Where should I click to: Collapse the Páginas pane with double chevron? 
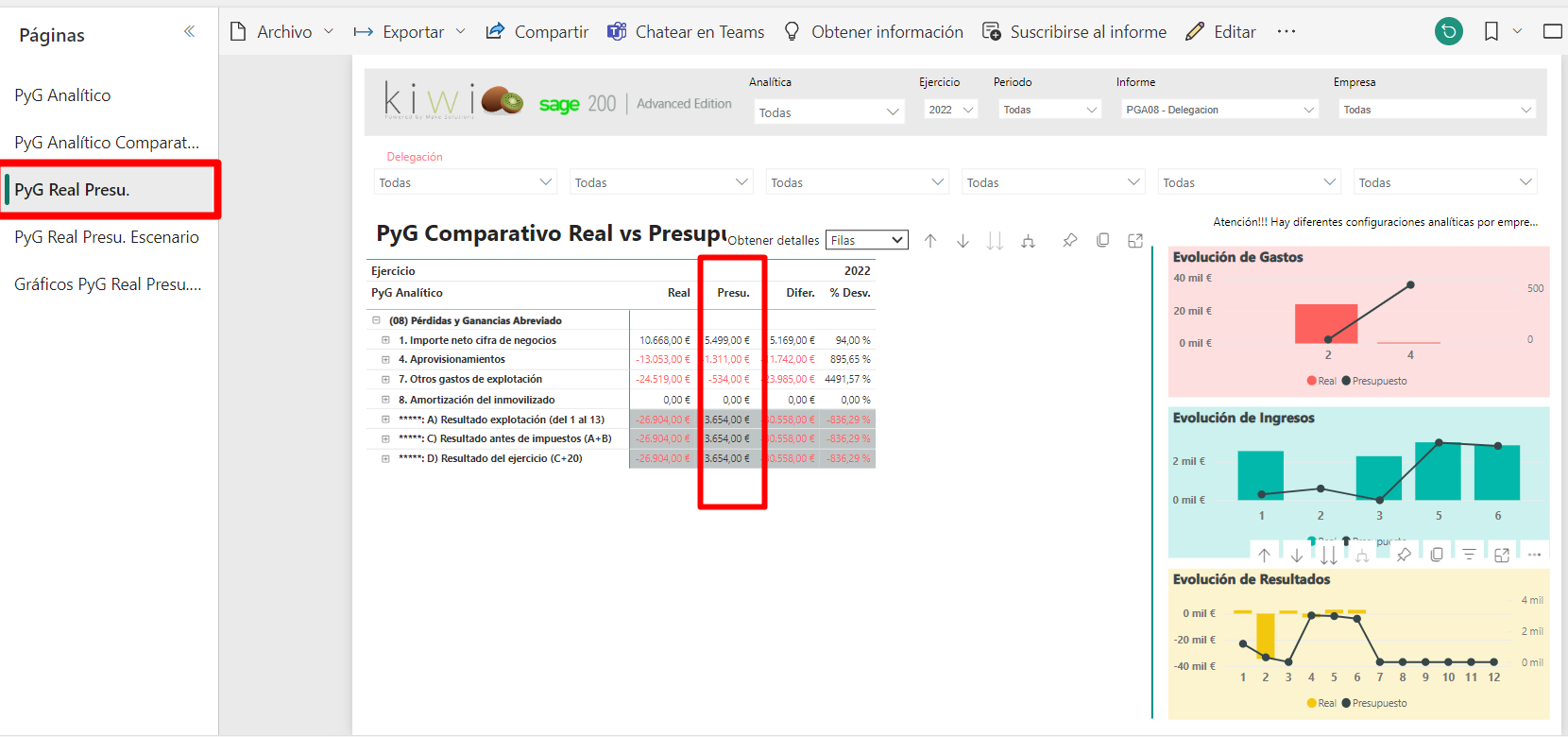189,31
